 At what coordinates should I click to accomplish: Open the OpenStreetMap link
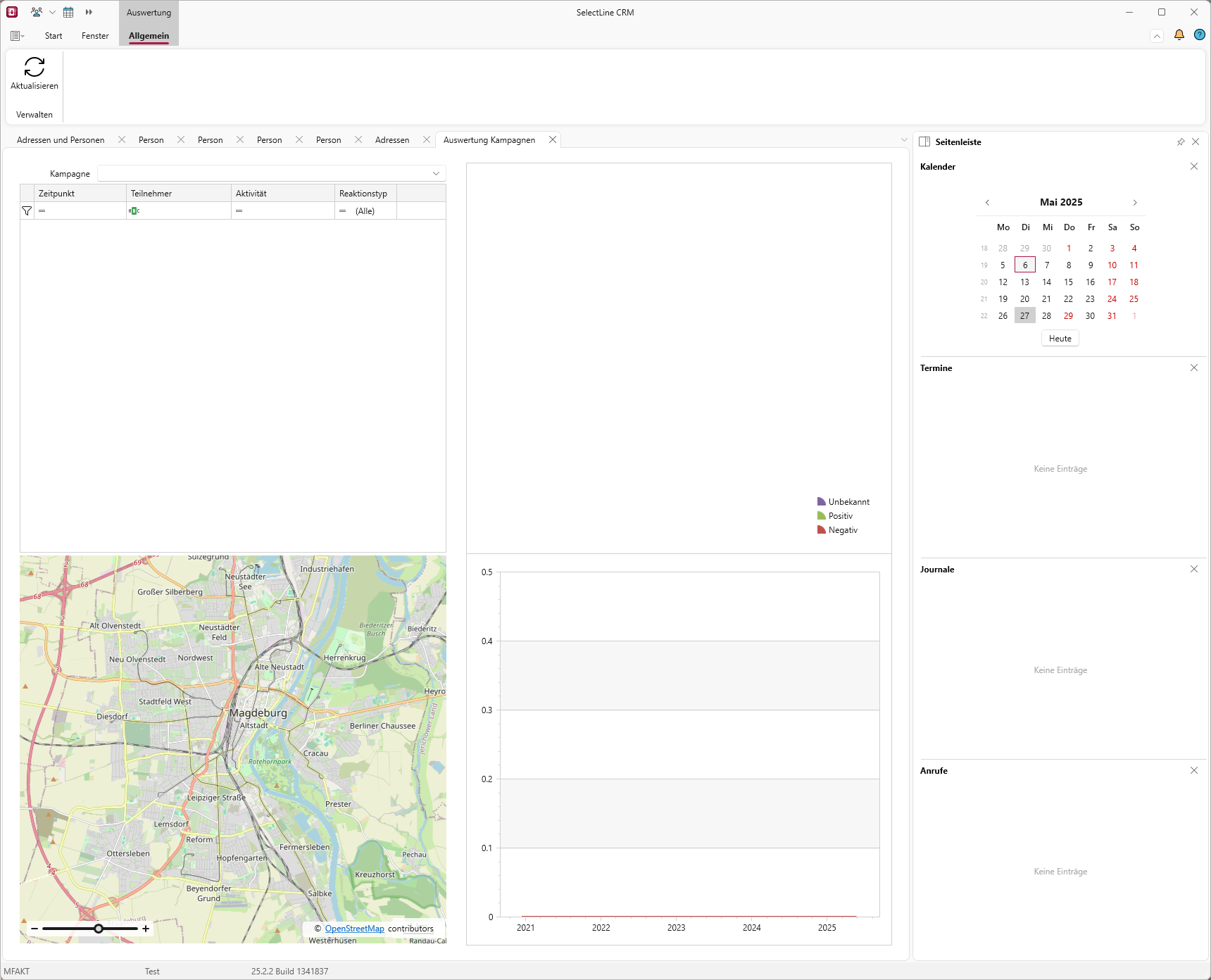click(x=354, y=929)
